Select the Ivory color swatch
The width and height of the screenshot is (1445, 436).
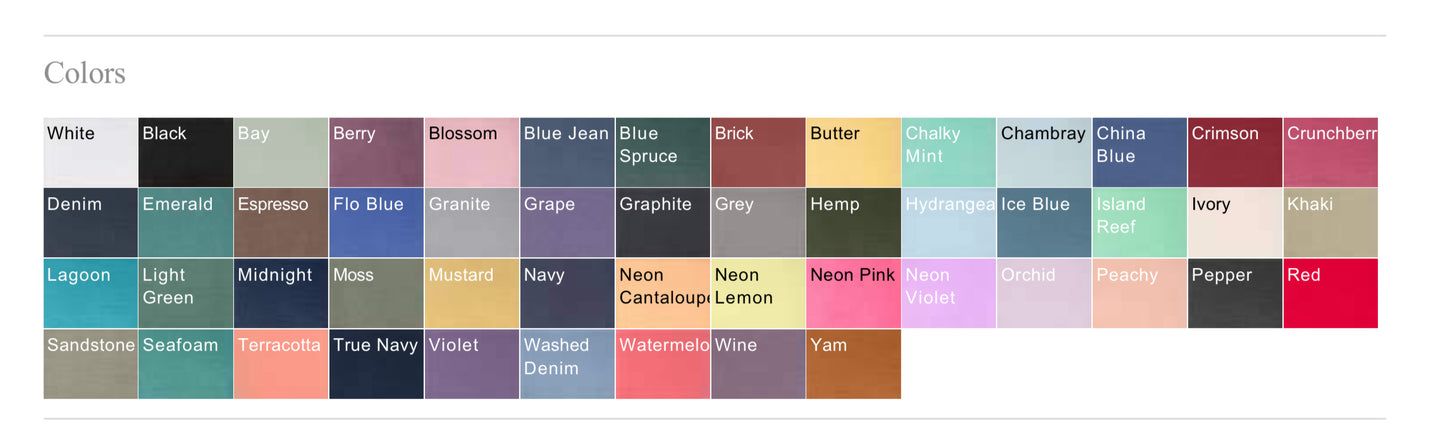pos(1235,223)
